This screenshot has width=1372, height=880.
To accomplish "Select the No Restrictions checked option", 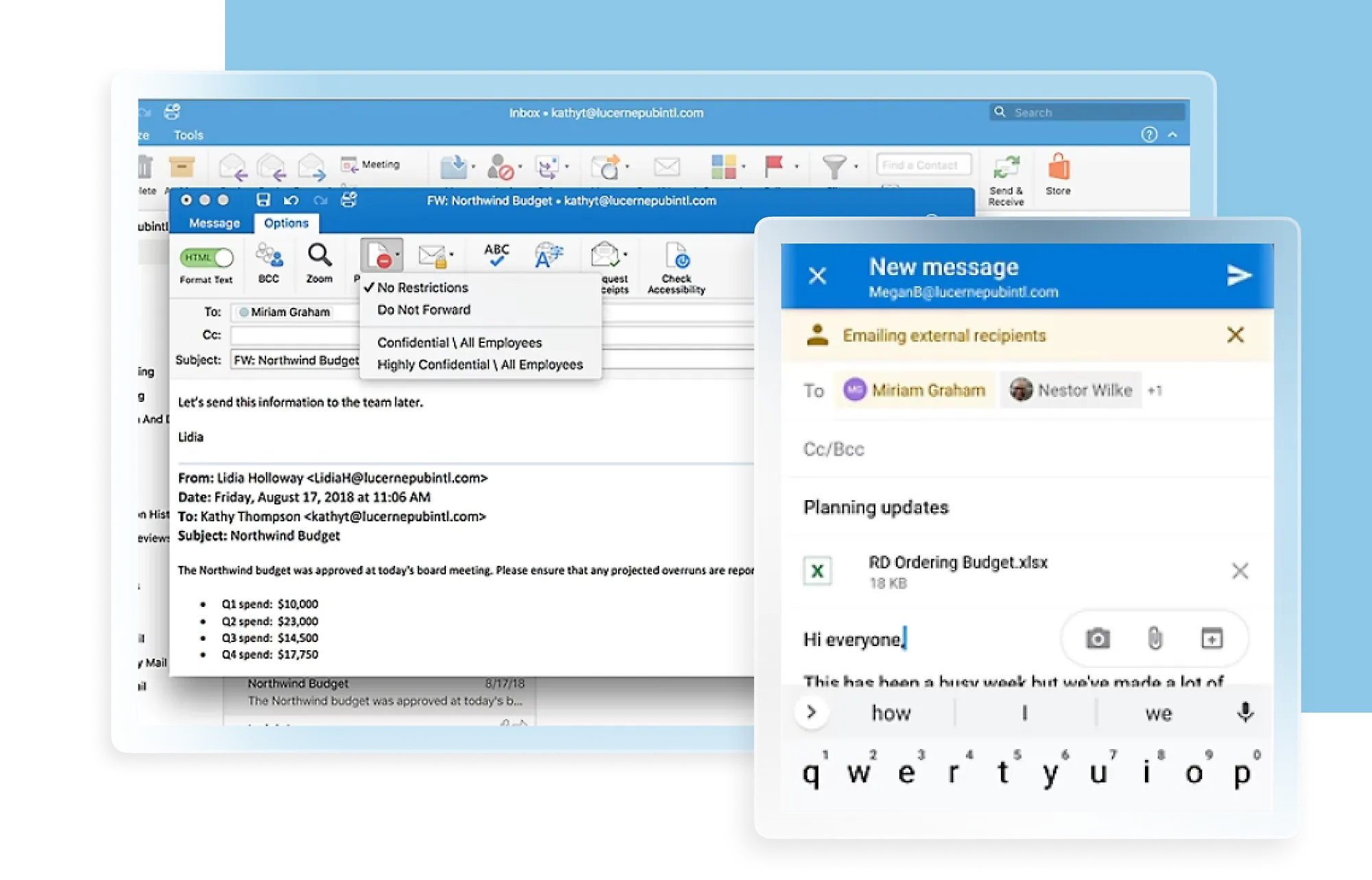I will click(x=422, y=288).
